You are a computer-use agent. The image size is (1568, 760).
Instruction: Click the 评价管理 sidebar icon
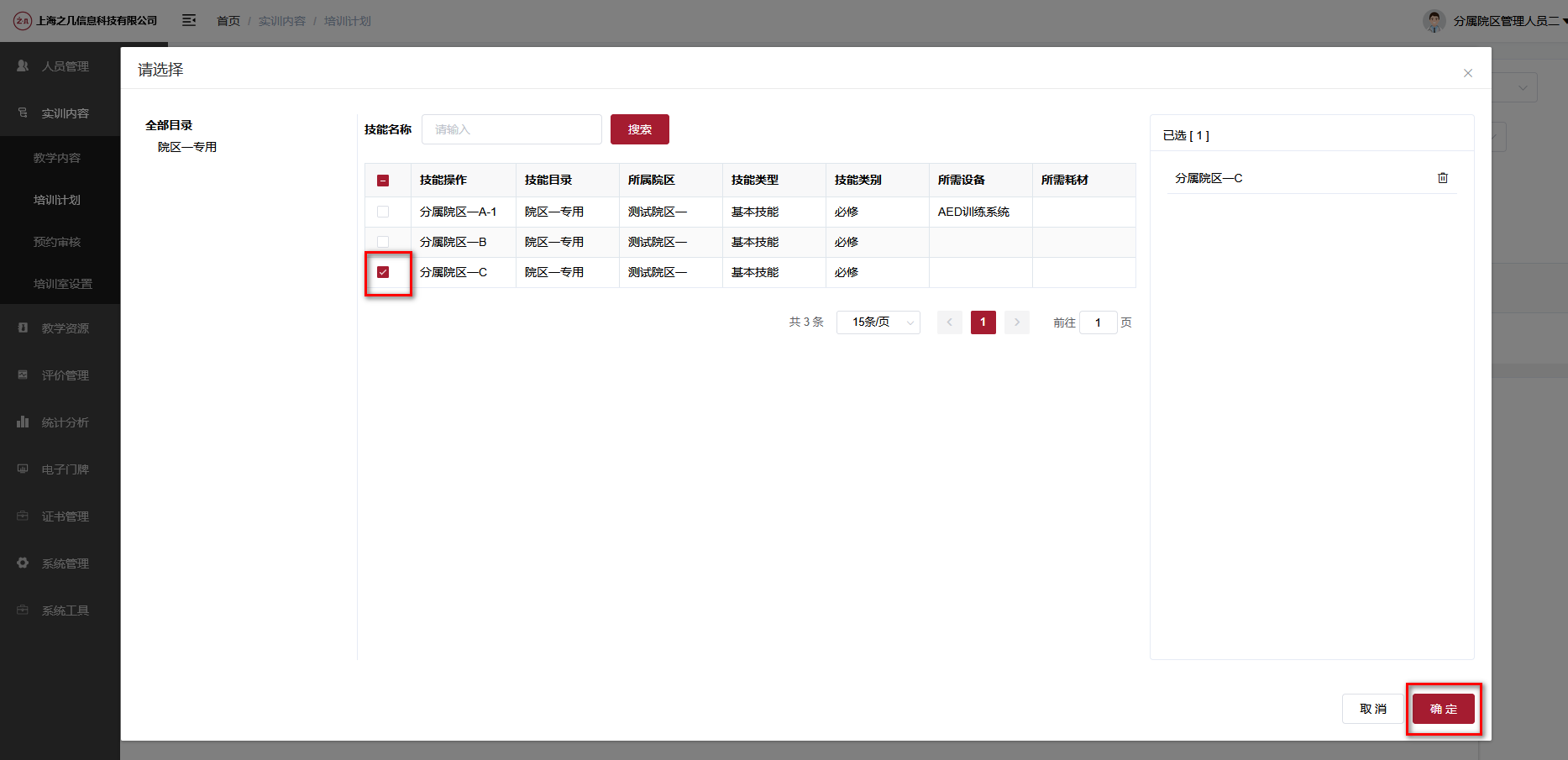pos(23,375)
